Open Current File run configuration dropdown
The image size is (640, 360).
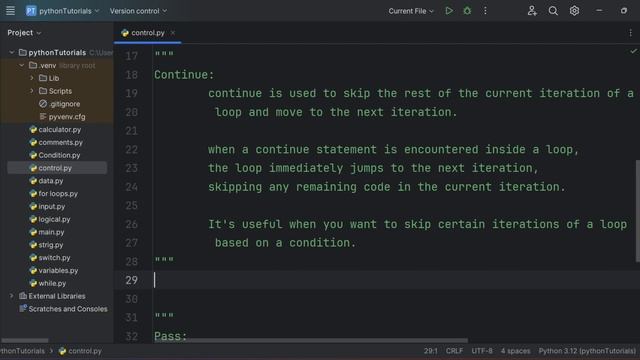pyautogui.click(x=411, y=11)
